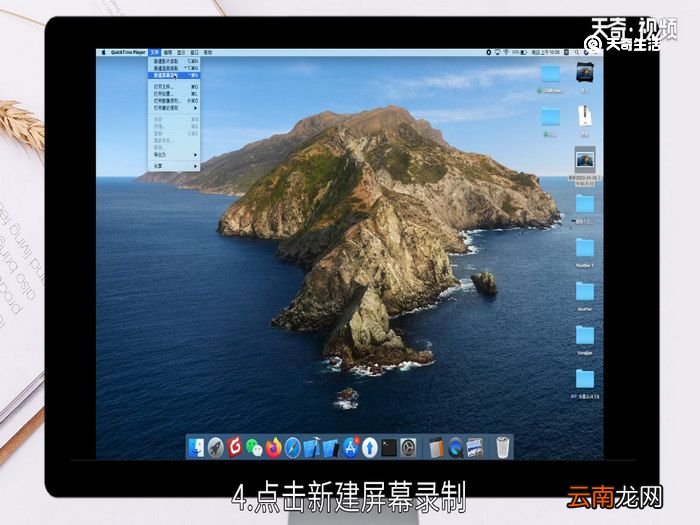Click the QuickTime Player Dock icon
The height and width of the screenshot is (525, 700).
point(456,448)
